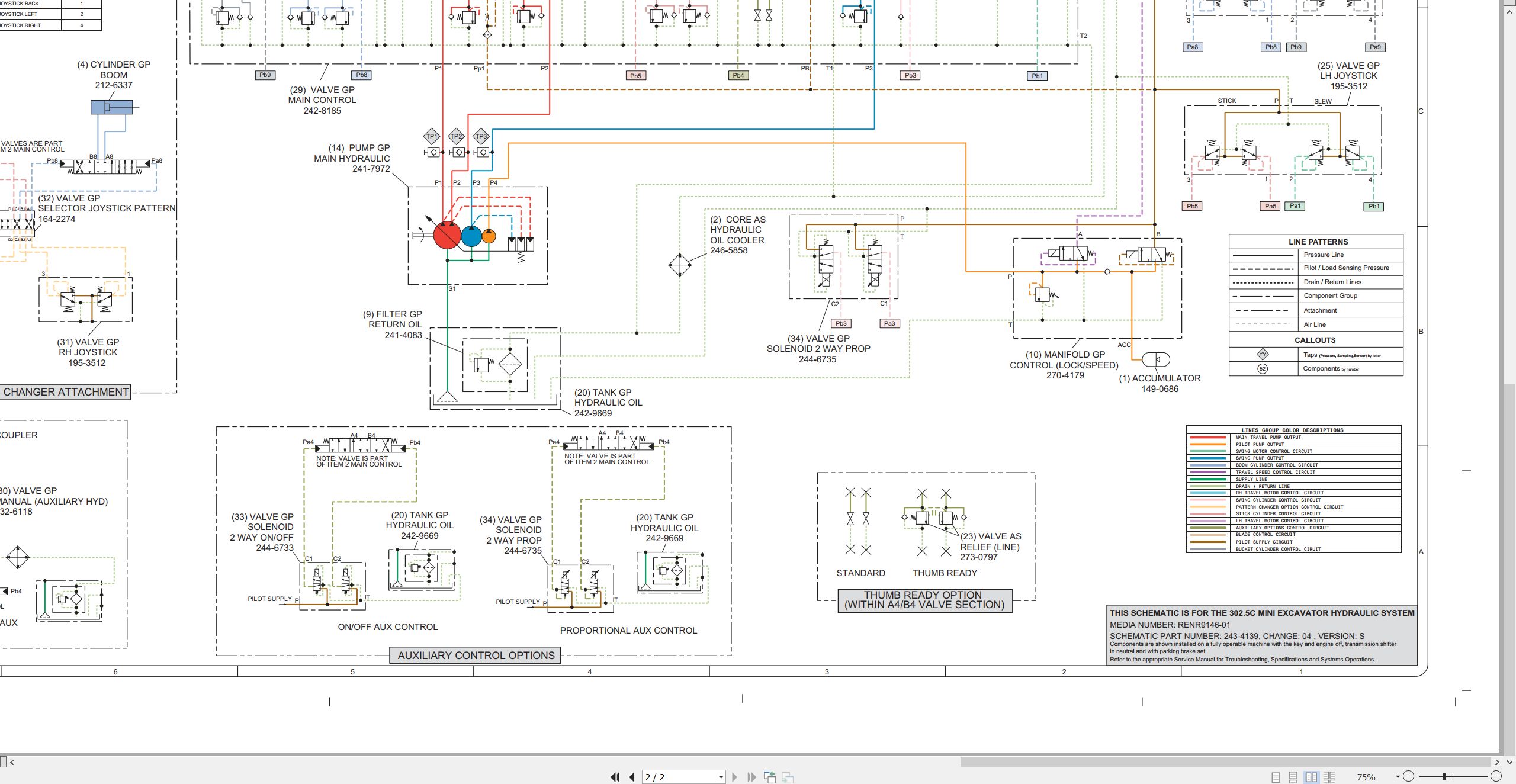Click the TP3 pressure tap symbol

tap(481, 137)
